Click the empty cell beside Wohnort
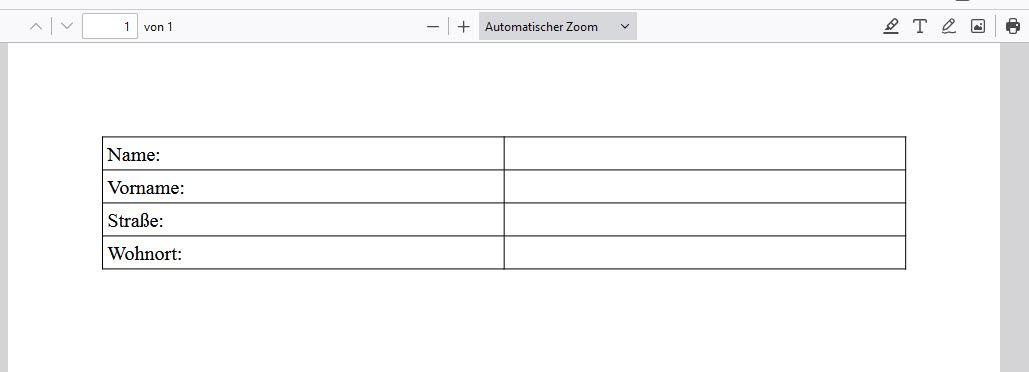The height and width of the screenshot is (372, 1029). [x=705, y=253]
